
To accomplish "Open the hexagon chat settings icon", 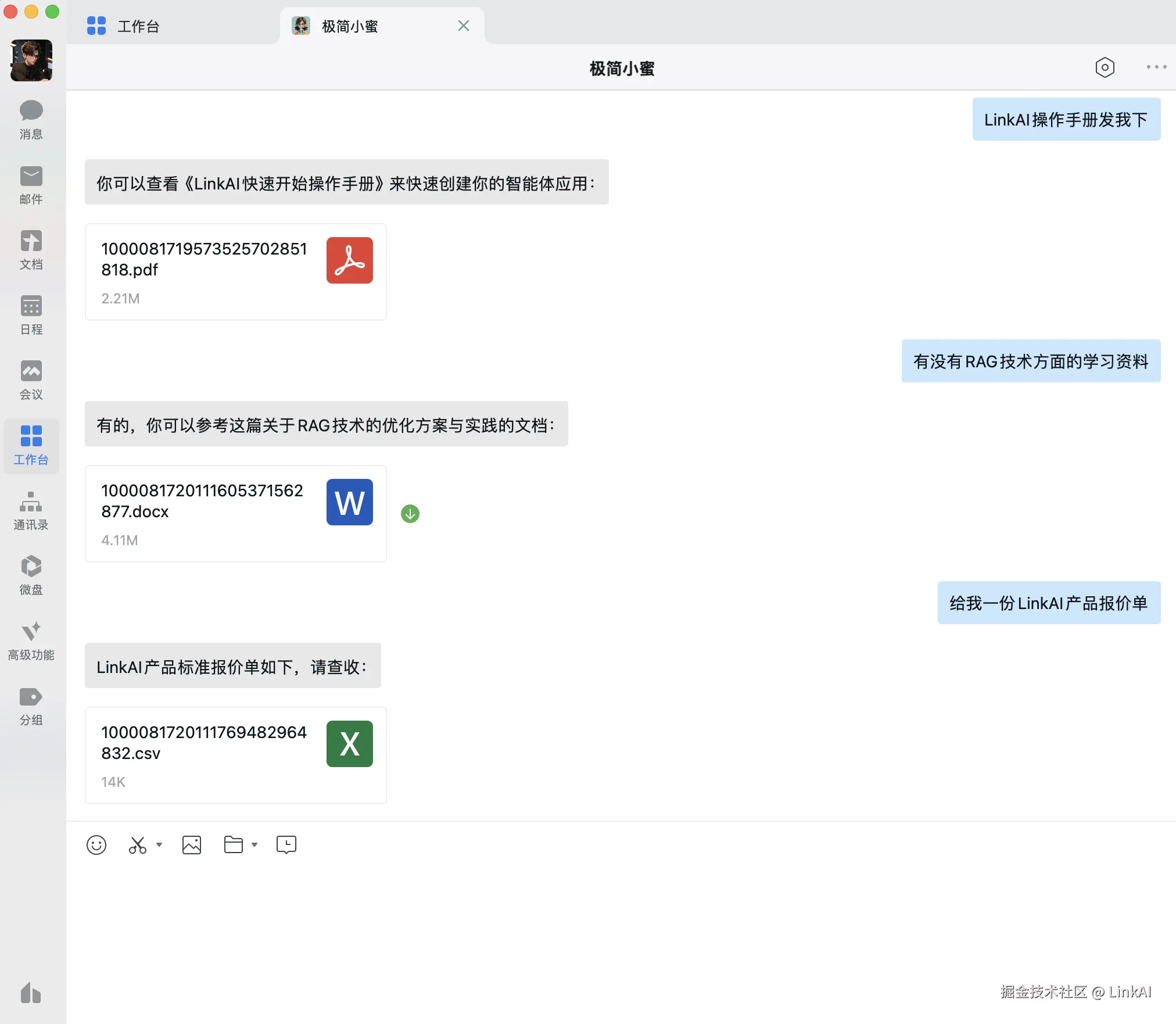I will [x=1105, y=67].
